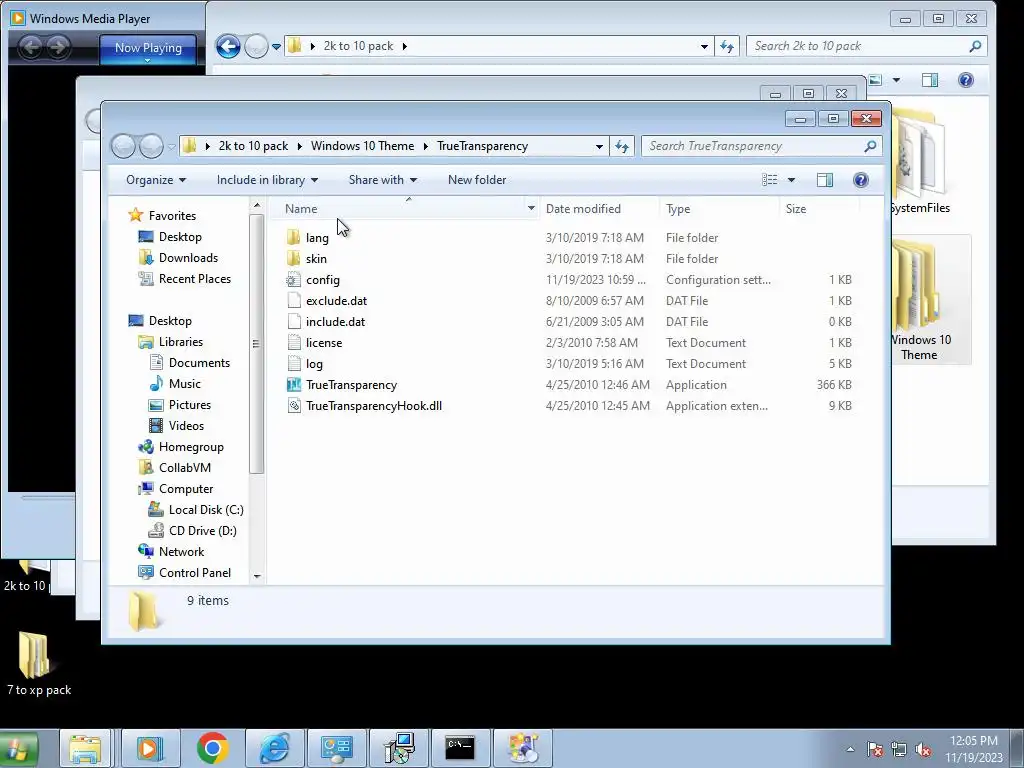
Task: Select the license text document
Action: [x=324, y=342]
